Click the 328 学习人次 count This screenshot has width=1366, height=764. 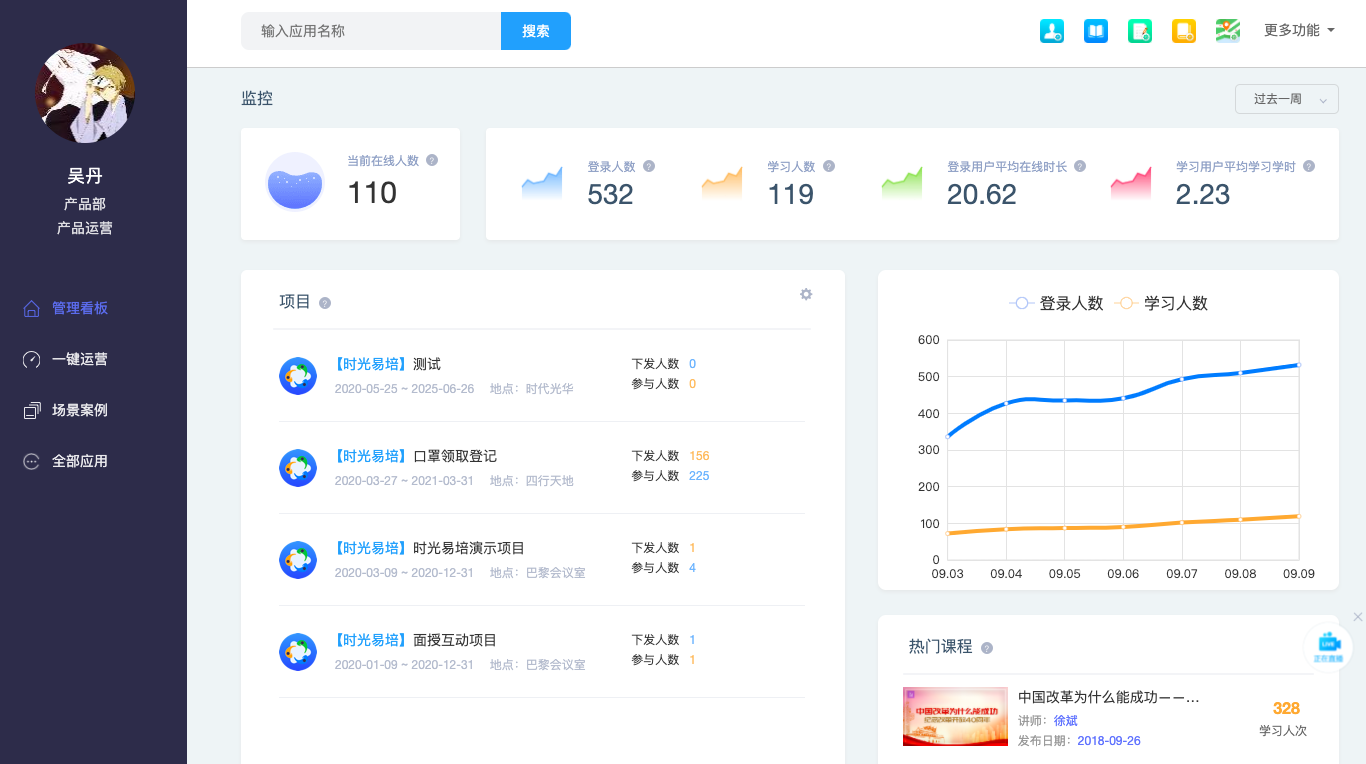(1286, 708)
